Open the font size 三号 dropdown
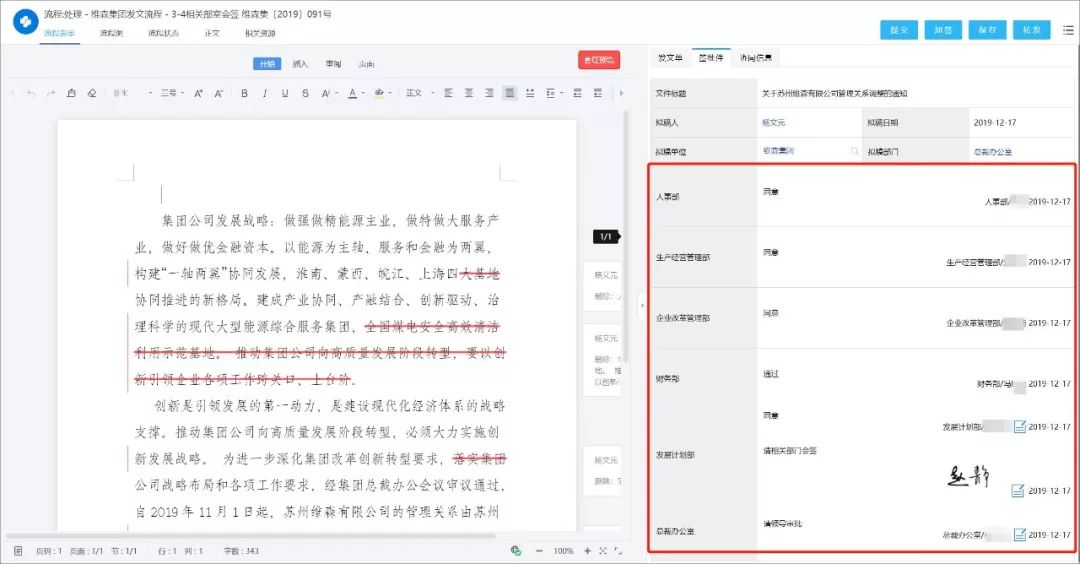This screenshot has width=1080, height=564. [x=172, y=93]
